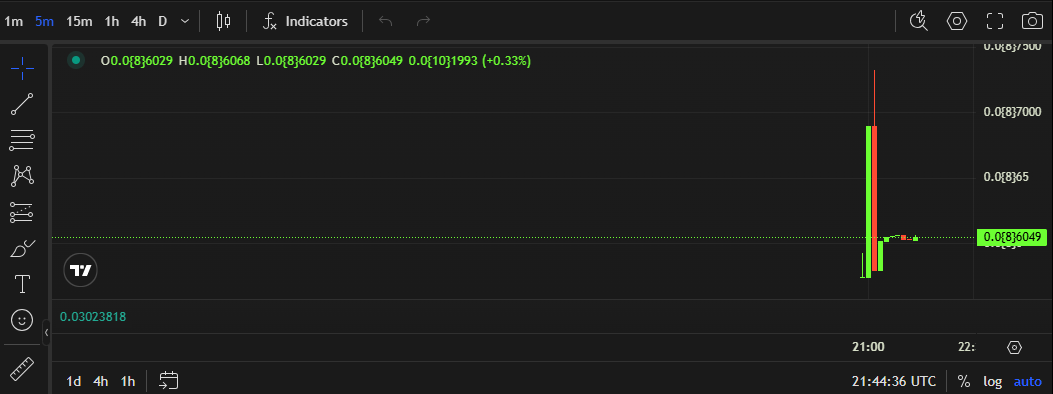Switch to the 1h timeframe in top bar

(x=111, y=21)
